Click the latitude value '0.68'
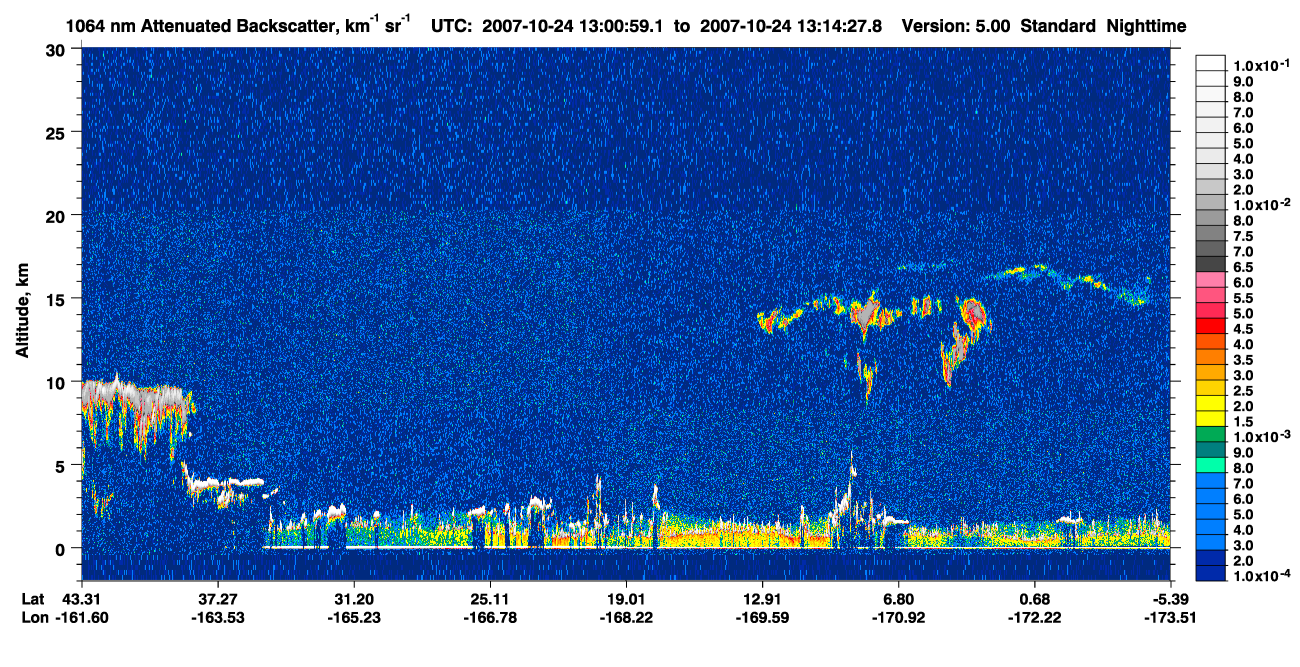This screenshot has width=1300, height=667. click(1035, 598)
